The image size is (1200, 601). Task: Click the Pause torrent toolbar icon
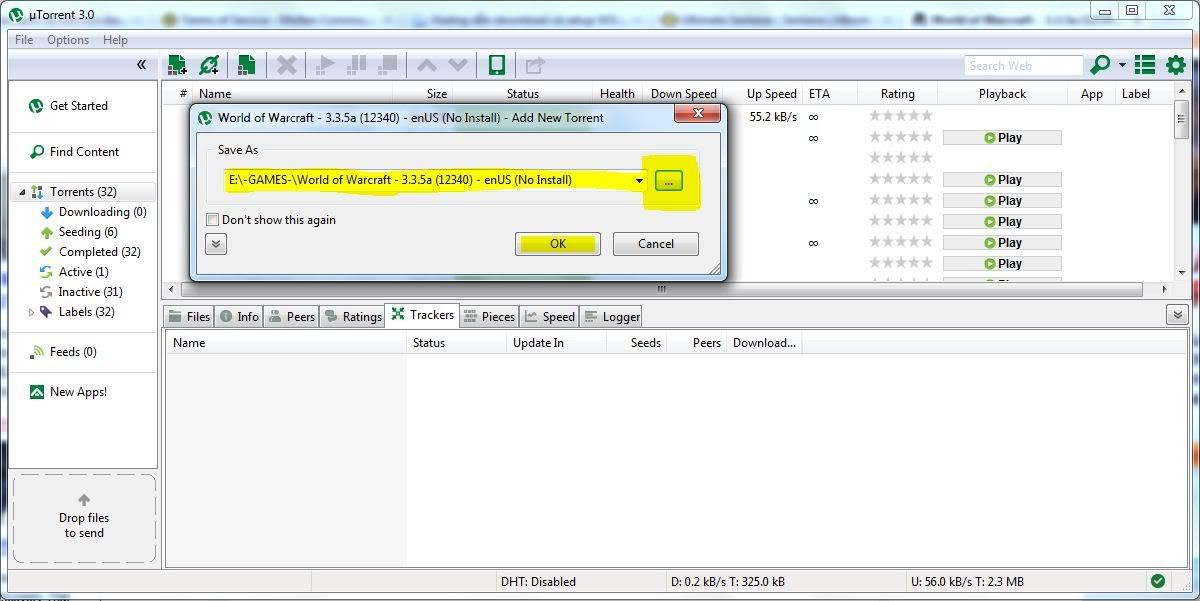(x=356, y=65)
